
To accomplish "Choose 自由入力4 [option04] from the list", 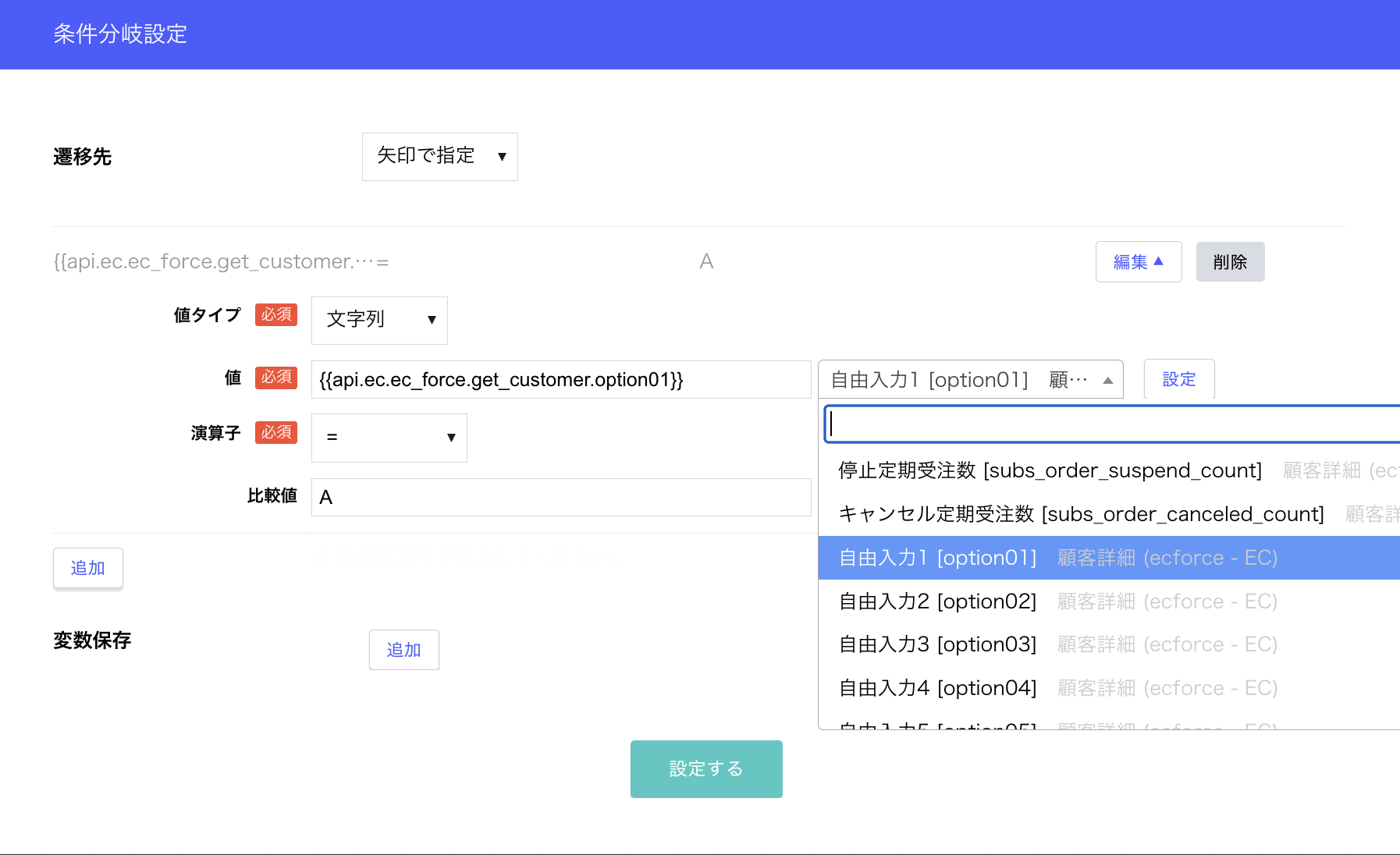I will pyautogui.click(x=1109, y=688).
